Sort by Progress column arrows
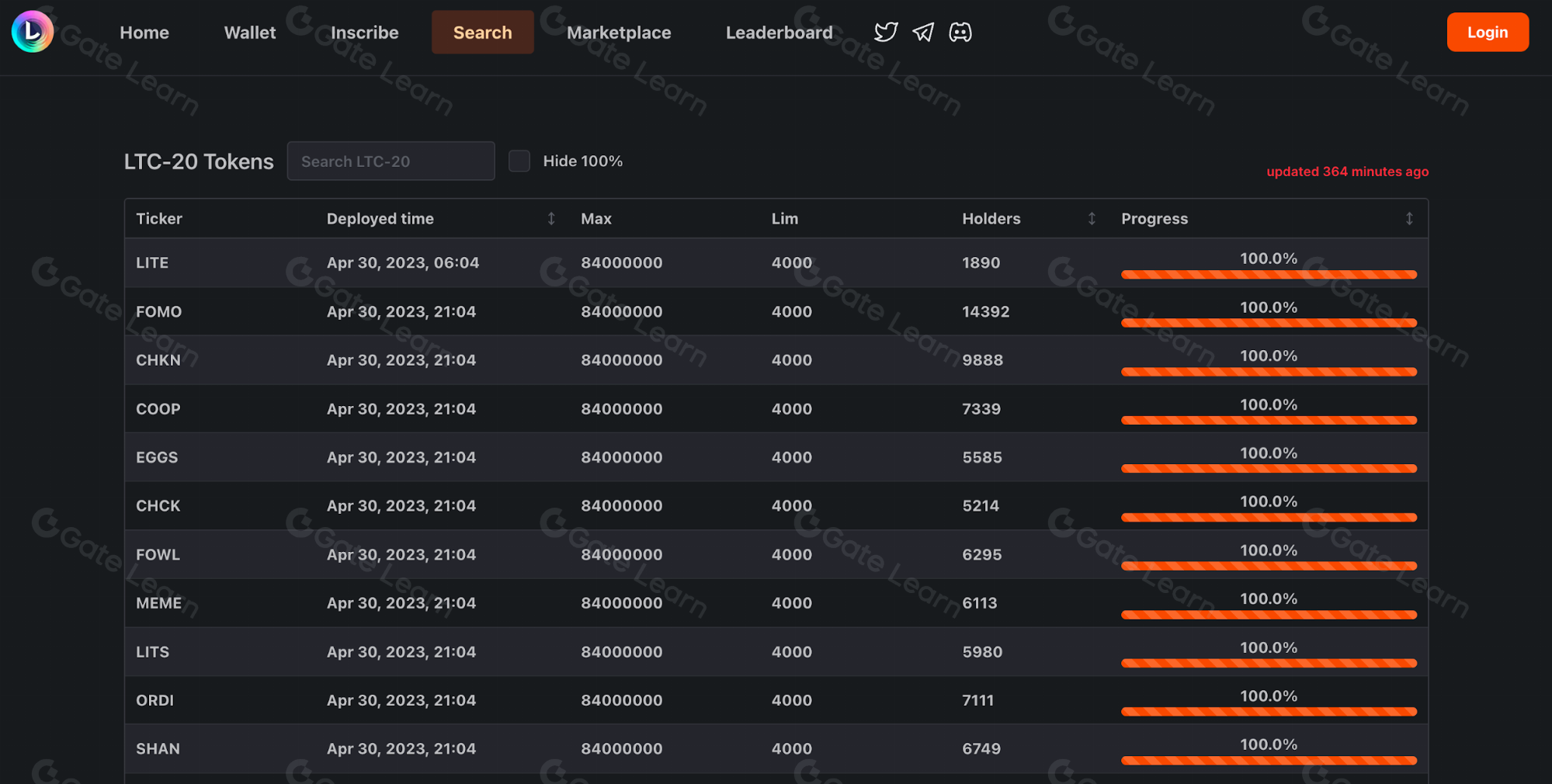Image resolution: width=1552 pixels, height=784 pixels. [1409, 219]
